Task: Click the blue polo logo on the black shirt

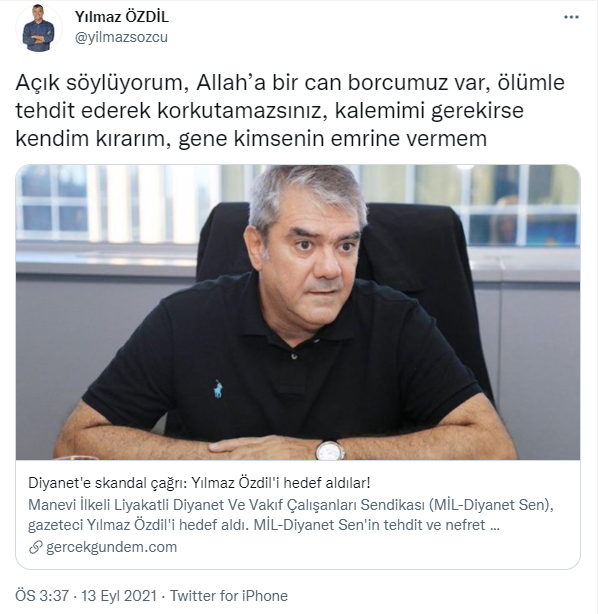Action: point(218,389)
